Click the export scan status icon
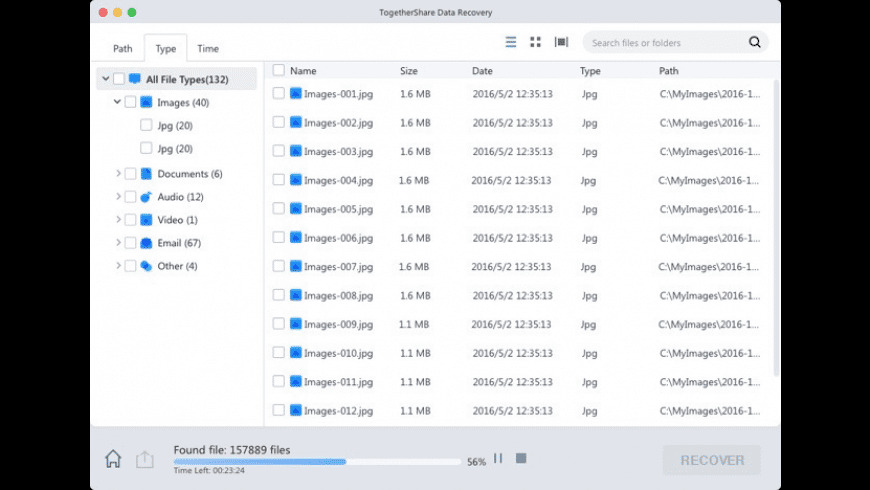 pyautogui.click(x=145, y=459)
